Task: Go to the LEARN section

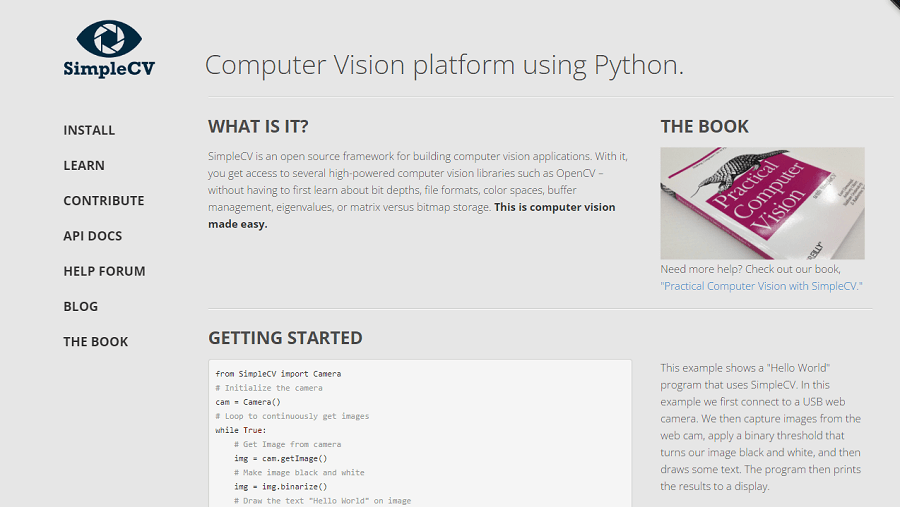Action: pyautogui.click(x=84, y=165)
